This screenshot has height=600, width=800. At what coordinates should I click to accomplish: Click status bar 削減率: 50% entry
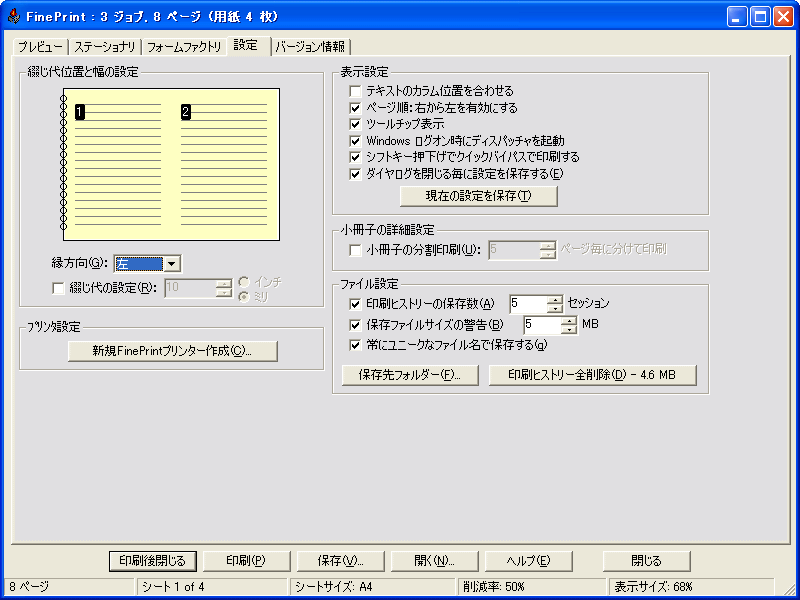tap(532, 587)
